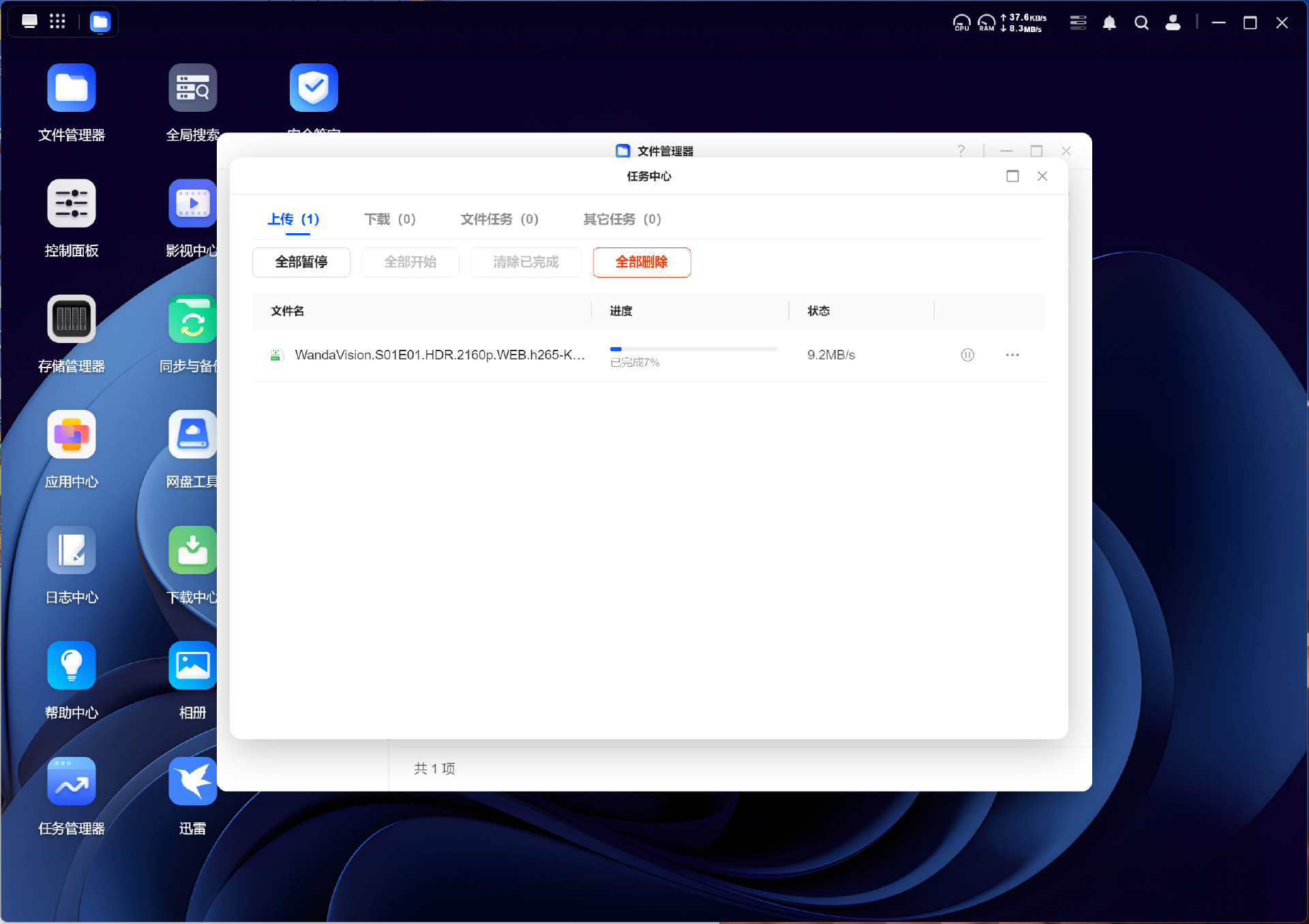This screenshot has height=924, width=1309.
Task: Close the 任务中心 dialog
Action: pyautogui.click(x=1042, y=177)
